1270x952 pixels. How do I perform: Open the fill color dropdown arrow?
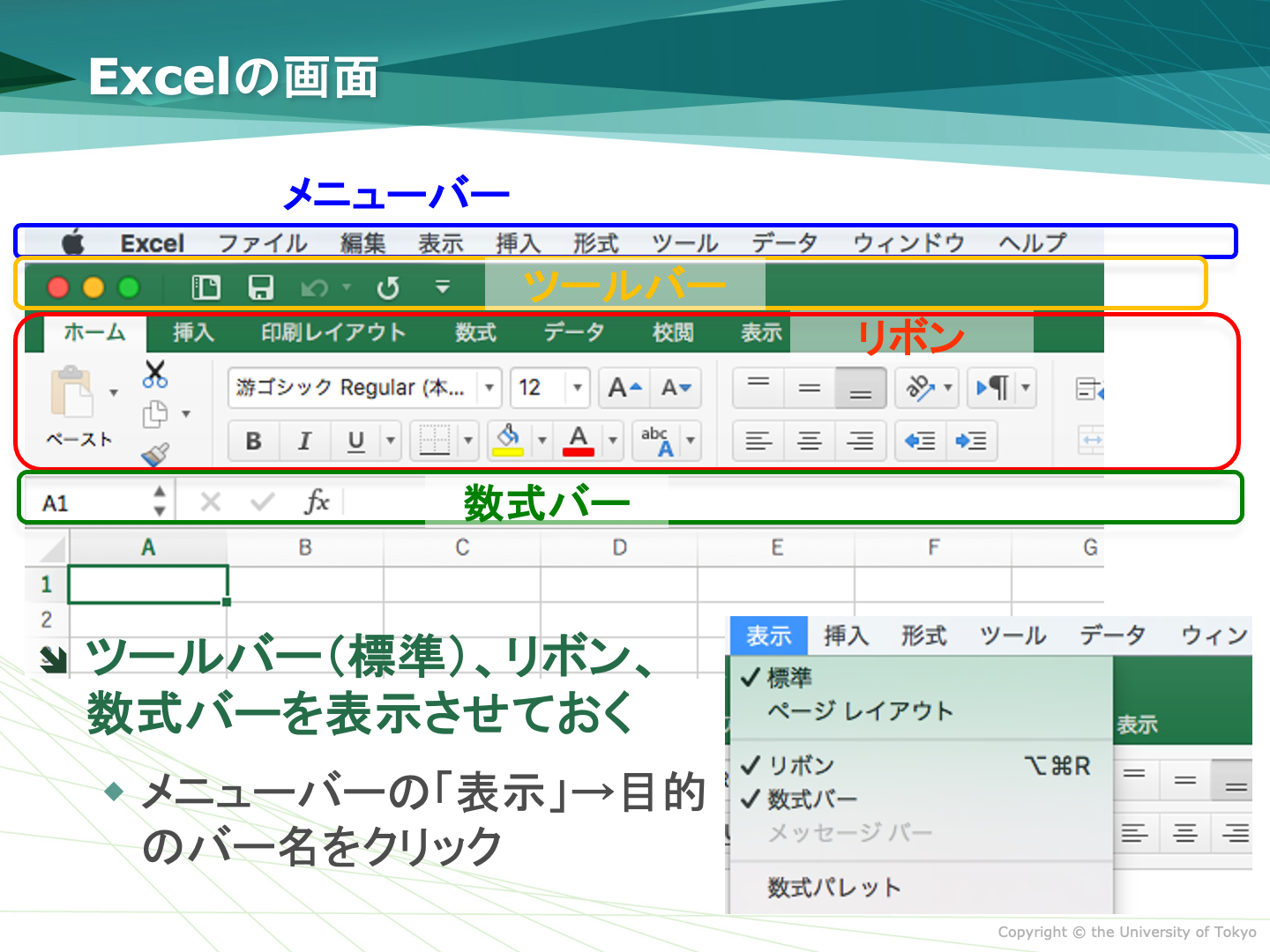[542, 440]
